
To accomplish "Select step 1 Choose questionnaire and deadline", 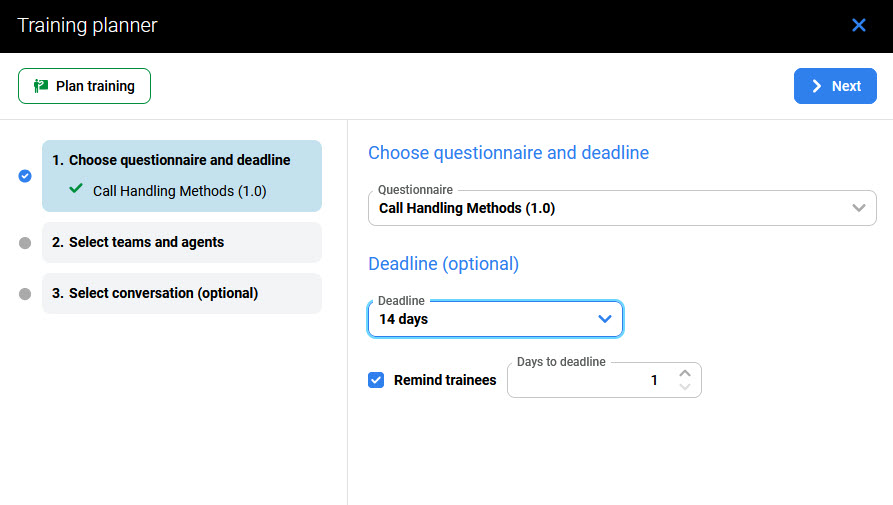I will point(182,160).
